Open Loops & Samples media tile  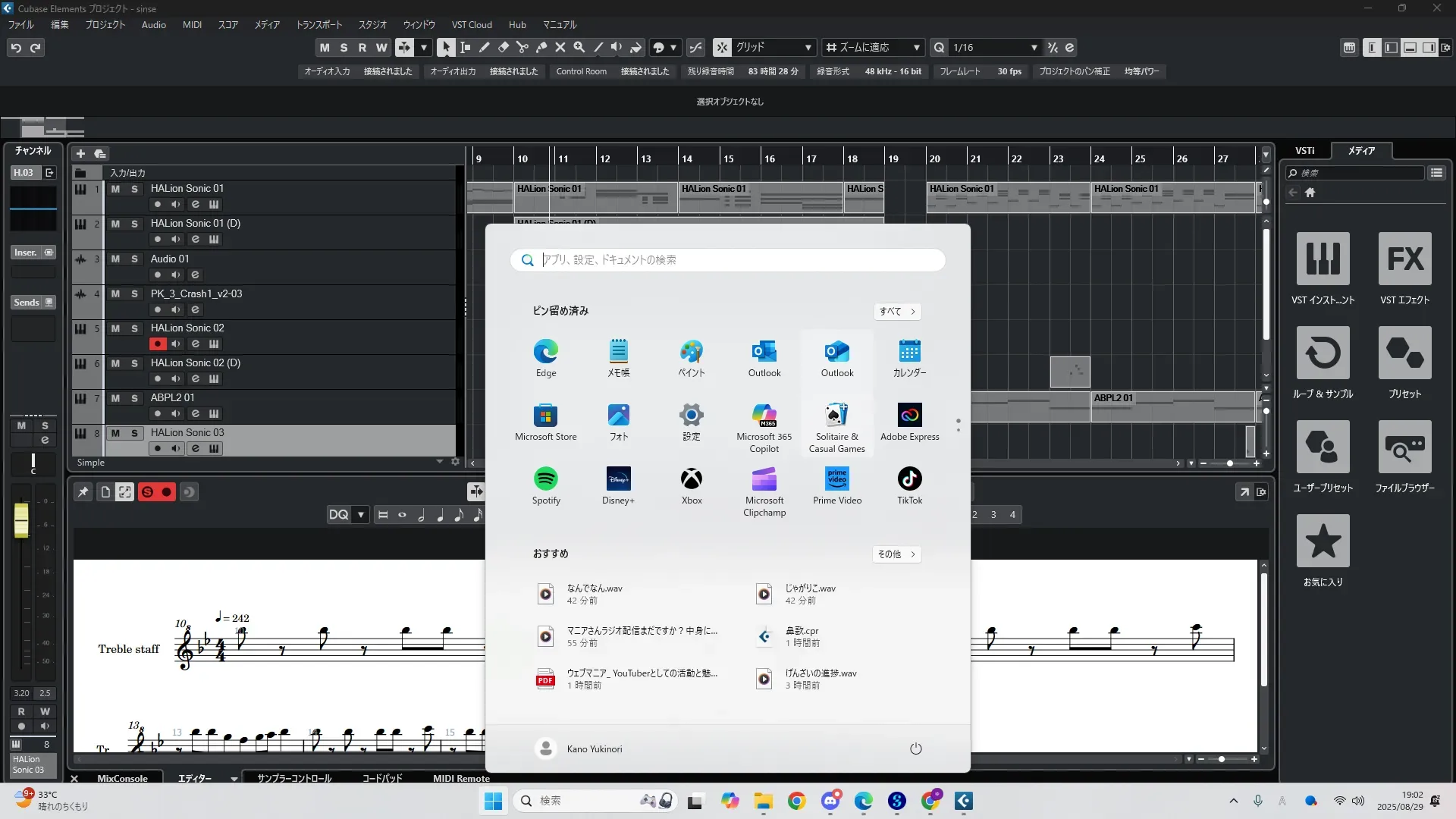tap(1323, 353)
